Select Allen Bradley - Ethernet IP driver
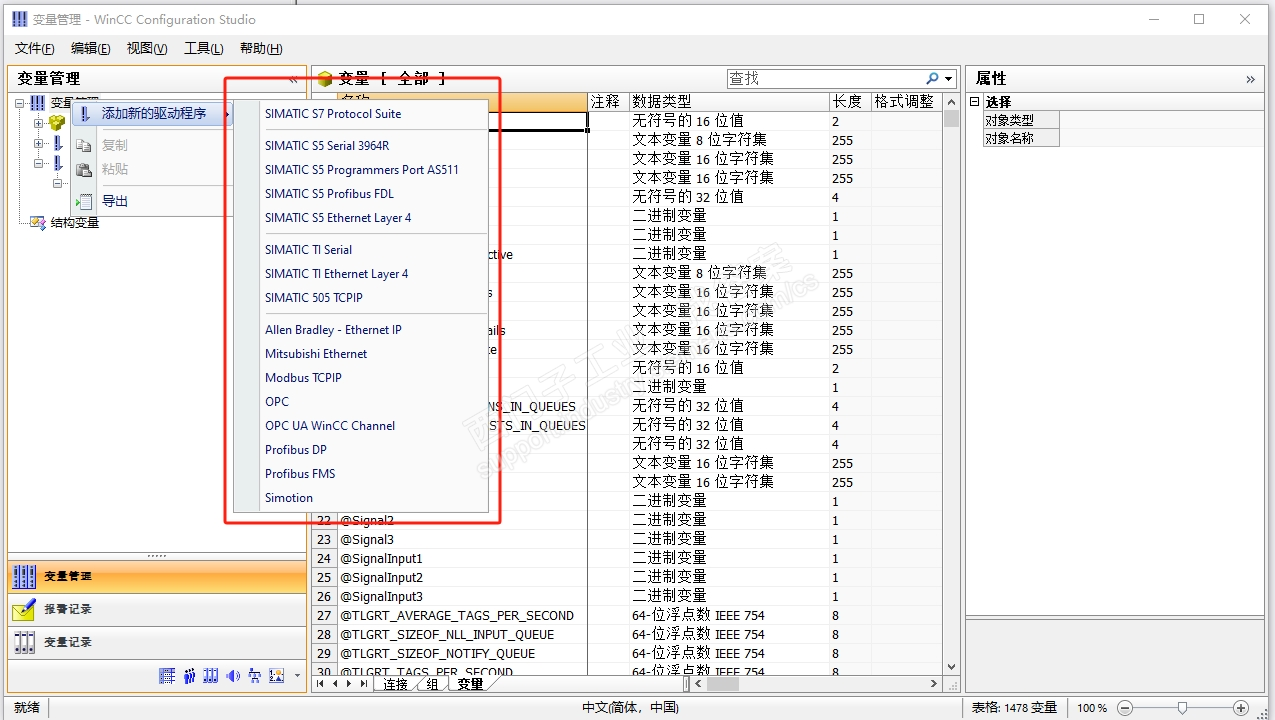 pos(361,329)
